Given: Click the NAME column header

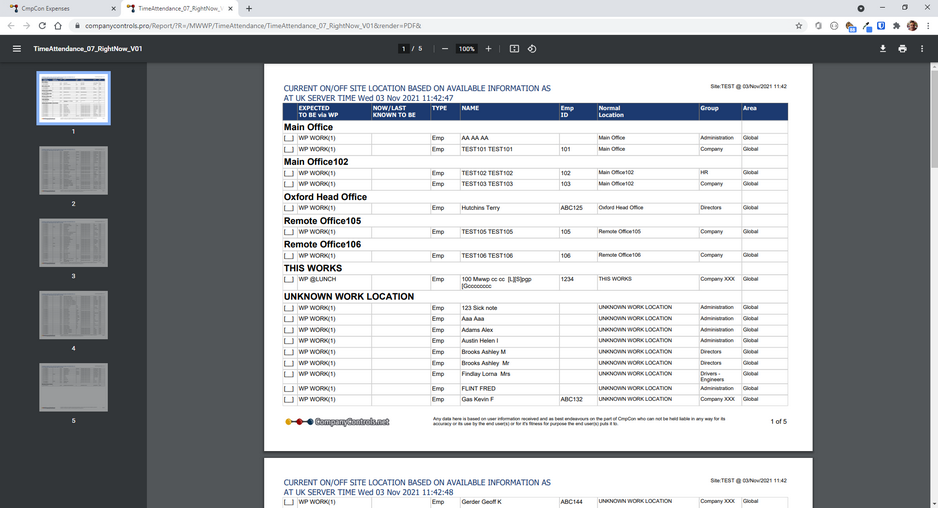Looking at the screenshot, I should tap(470, 108).
